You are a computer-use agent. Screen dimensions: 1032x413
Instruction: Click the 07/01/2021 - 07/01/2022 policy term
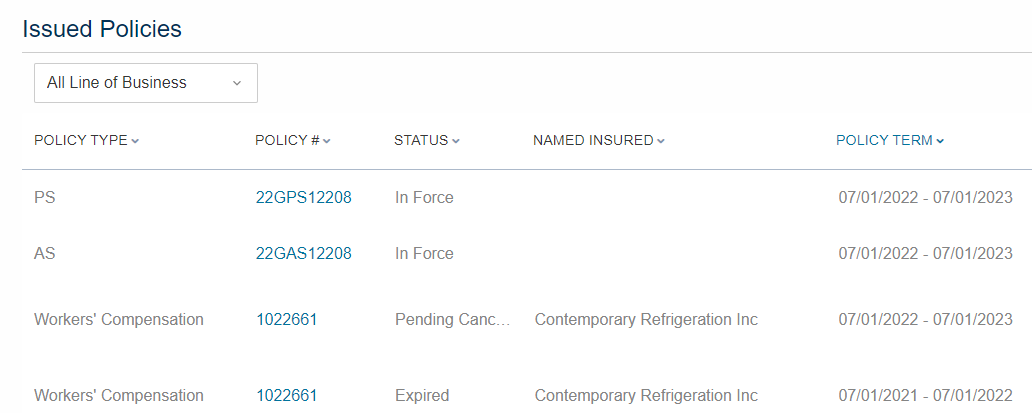(x=925, y=395)
